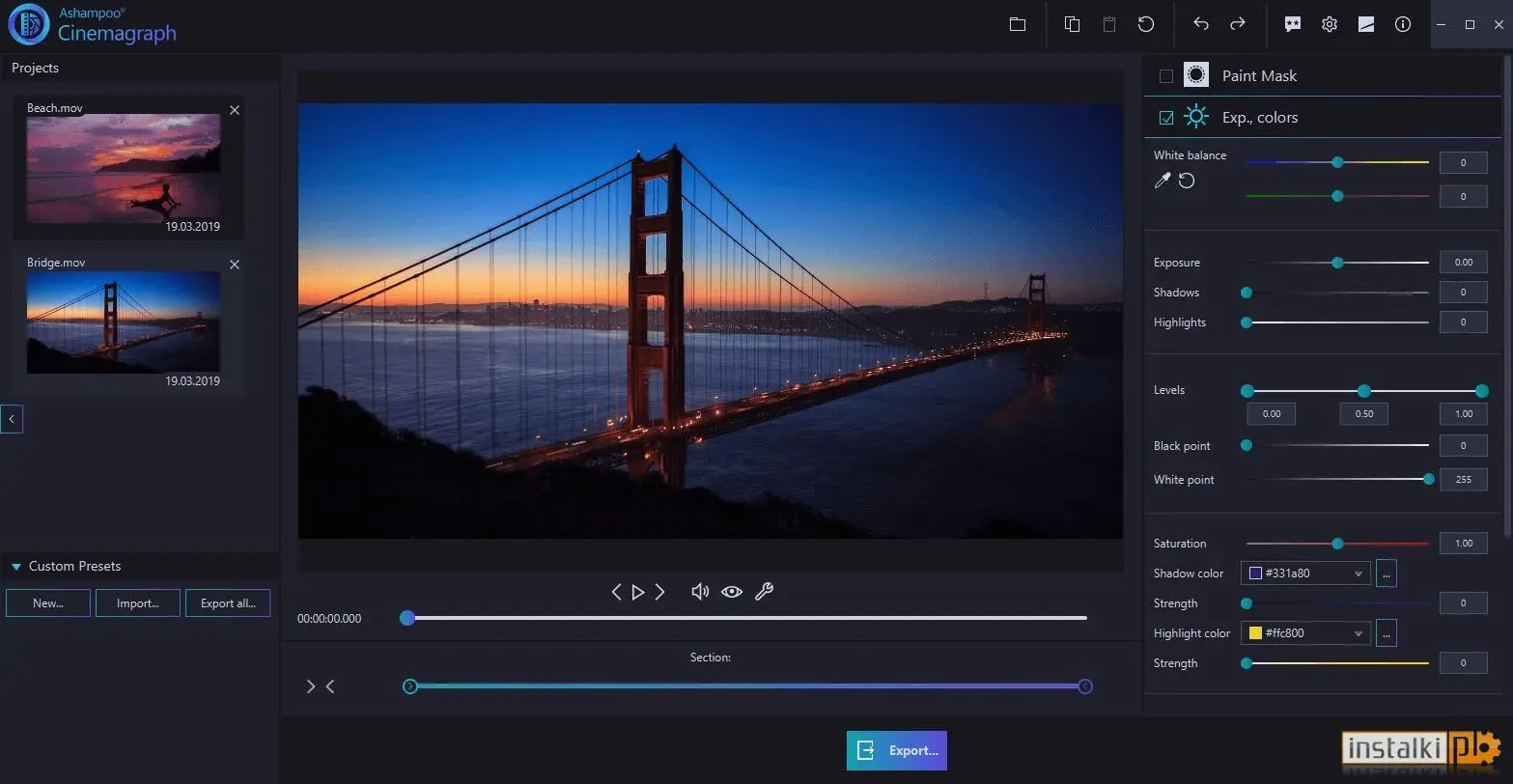Open a project folder icon
The height and width of the screenshot is (784, 1513).
coord(1018,24)
